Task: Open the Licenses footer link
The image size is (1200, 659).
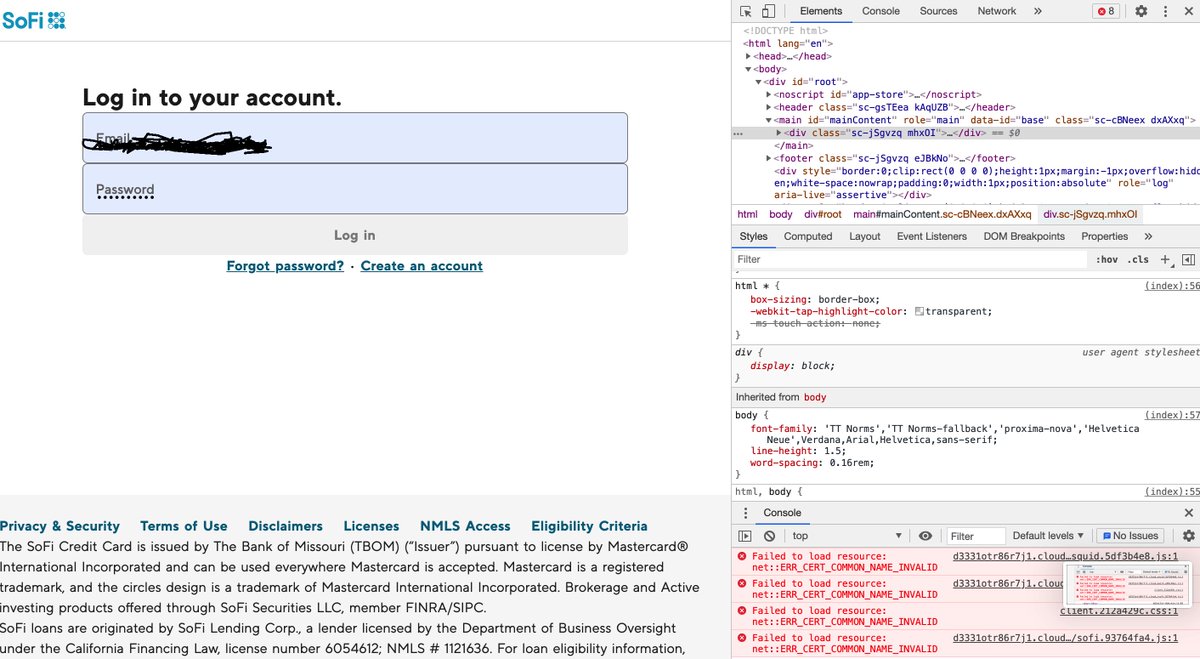Action: pyautogui.click(x=371, y=526)
